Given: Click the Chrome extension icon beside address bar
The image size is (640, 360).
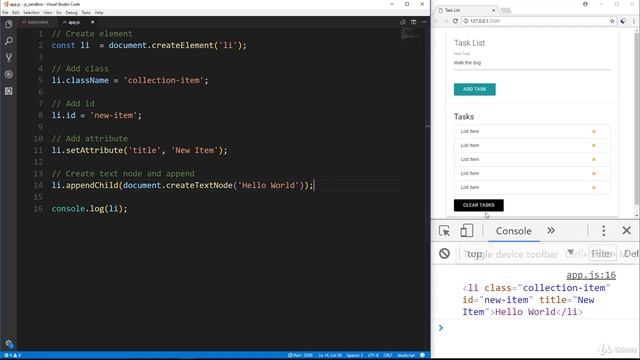Looking at the screenshot, I should tap(623, 21).
